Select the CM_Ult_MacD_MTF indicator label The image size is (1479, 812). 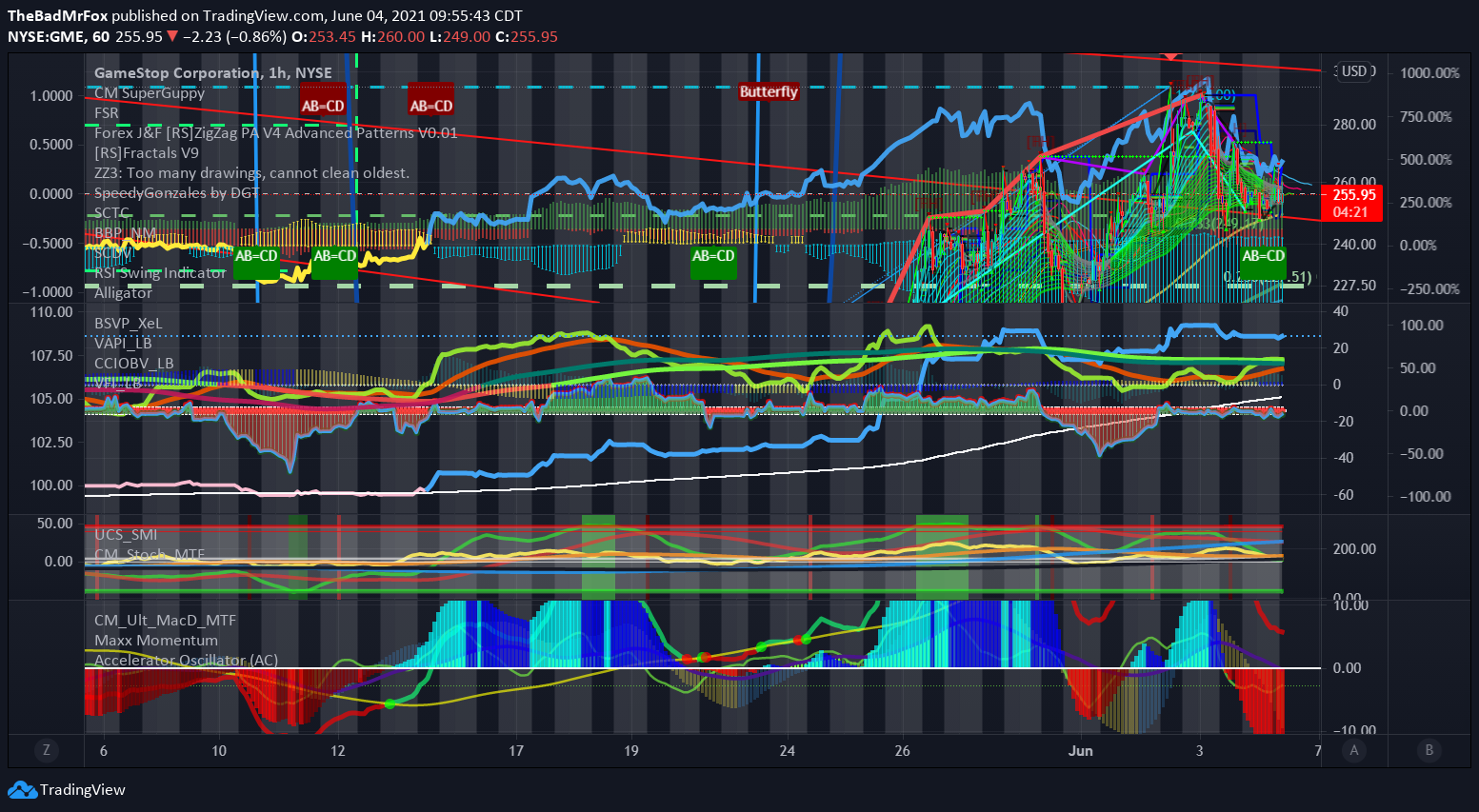pyautogui.click(x=166, y=621)
